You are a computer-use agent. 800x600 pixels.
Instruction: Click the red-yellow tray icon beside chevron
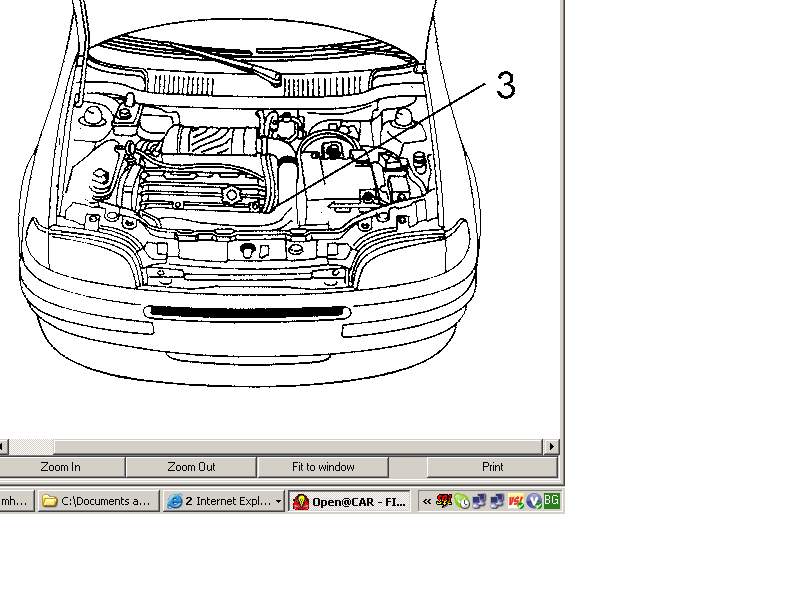(443, 501)
